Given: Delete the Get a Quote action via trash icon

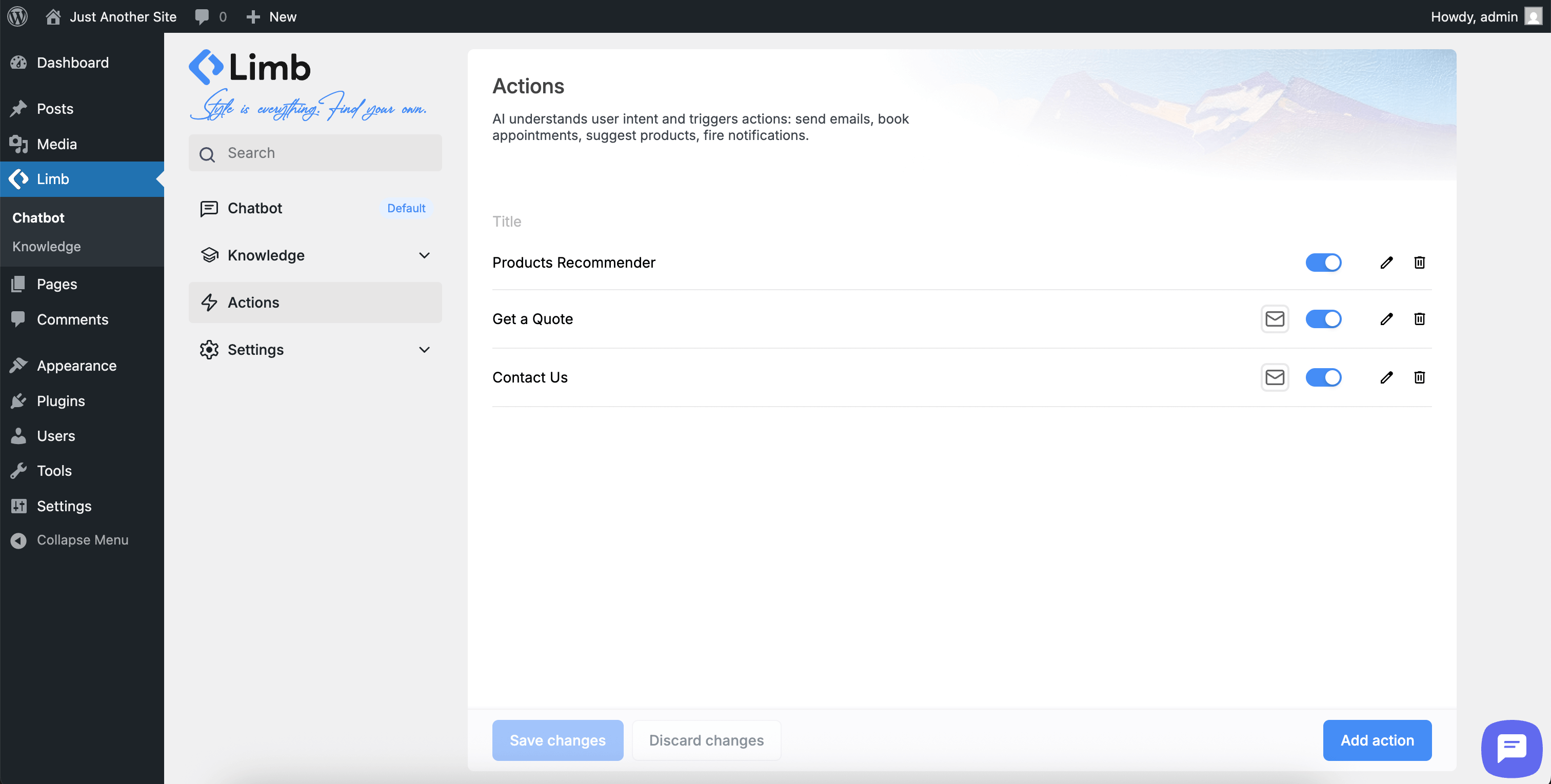Looking at the screenshot, I should 1419,318.
